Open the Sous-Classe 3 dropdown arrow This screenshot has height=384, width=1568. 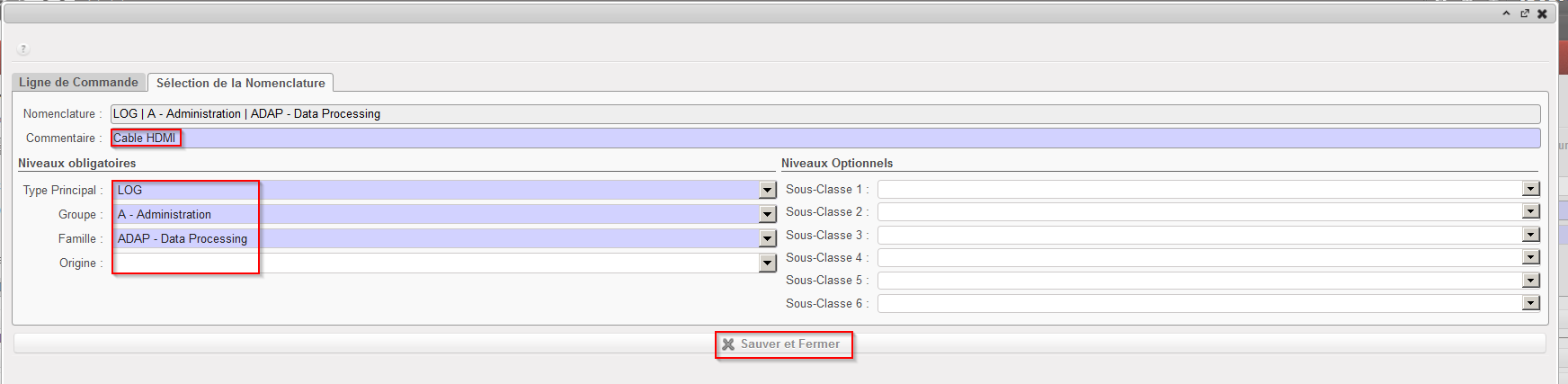[x=1530, y=235]
